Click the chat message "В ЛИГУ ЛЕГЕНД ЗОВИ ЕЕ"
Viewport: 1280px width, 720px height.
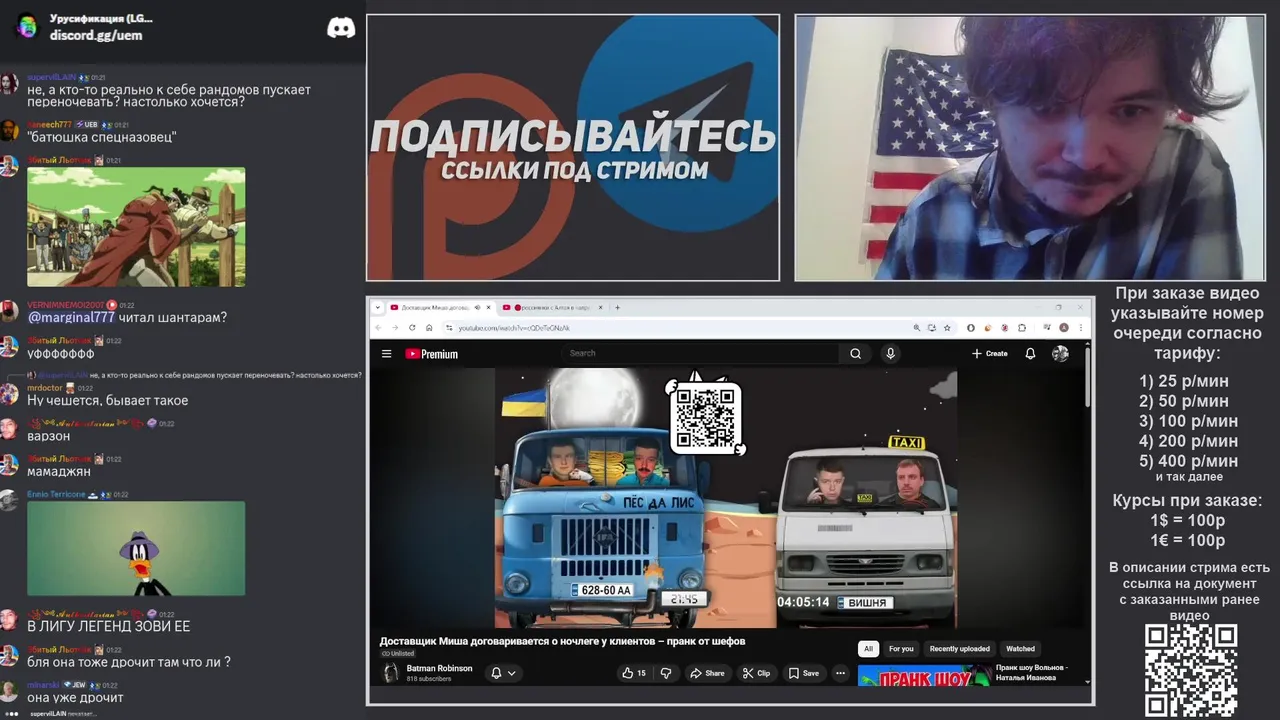click(x=108, y=626)
